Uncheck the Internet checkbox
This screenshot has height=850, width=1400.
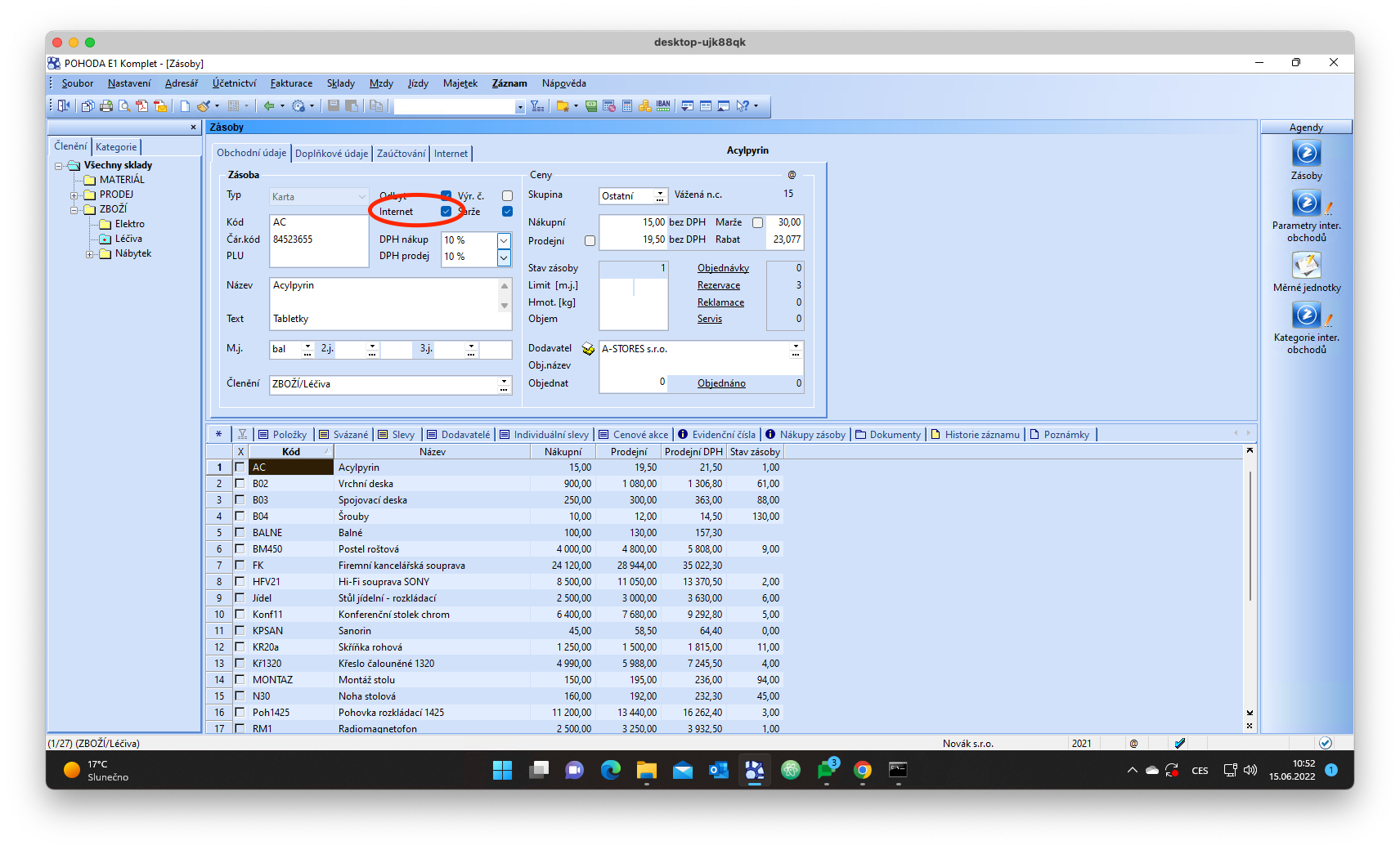click(x=446, y=212)
